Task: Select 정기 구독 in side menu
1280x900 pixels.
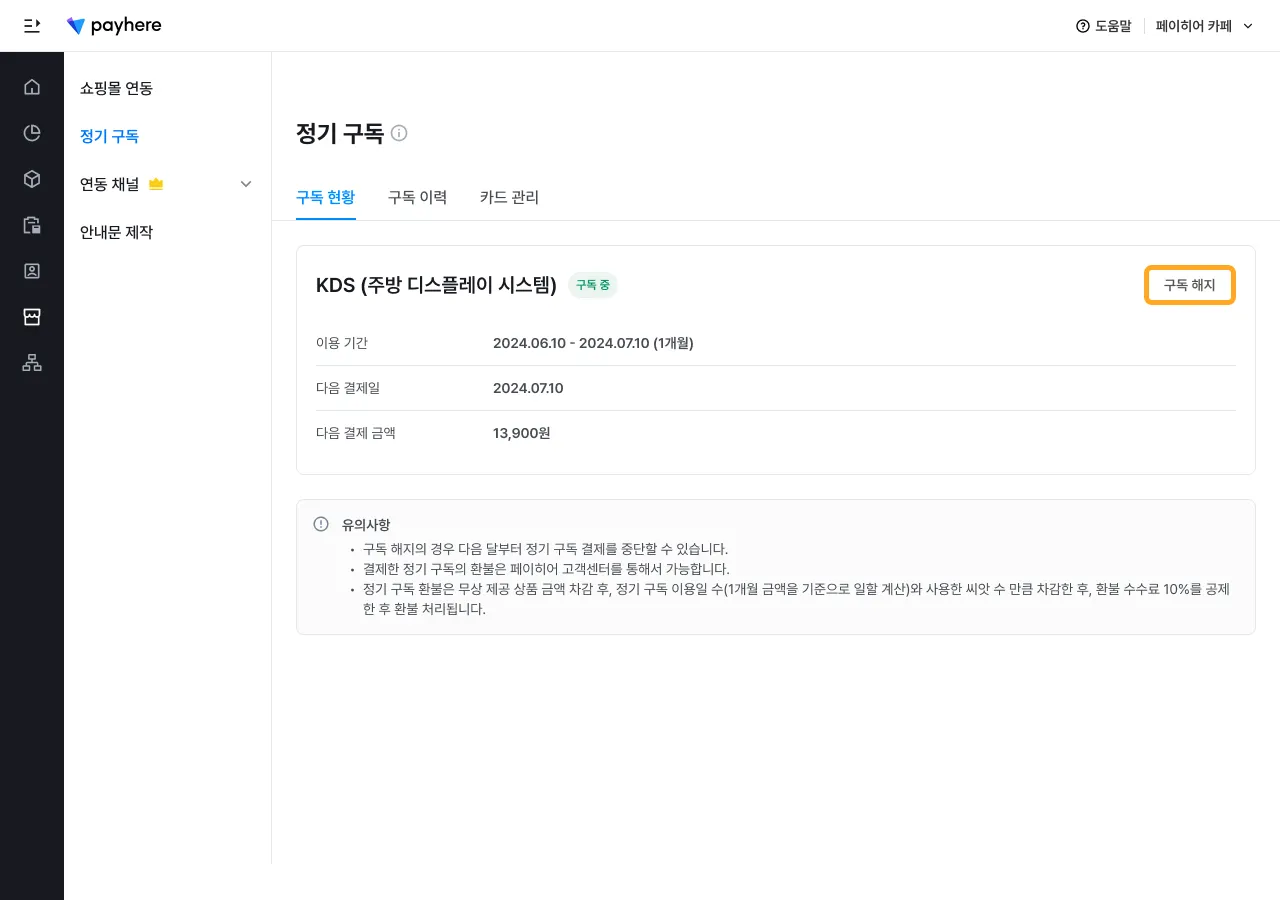Action: [109, 136]
